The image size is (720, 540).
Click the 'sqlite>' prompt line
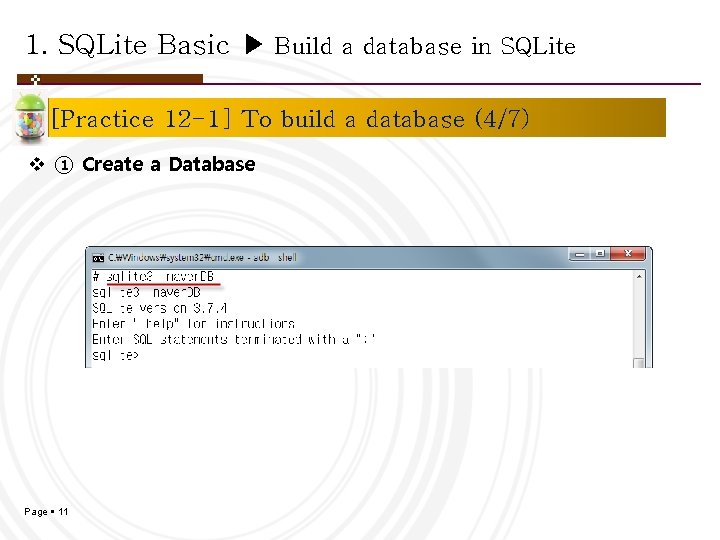tap(115, 355)
